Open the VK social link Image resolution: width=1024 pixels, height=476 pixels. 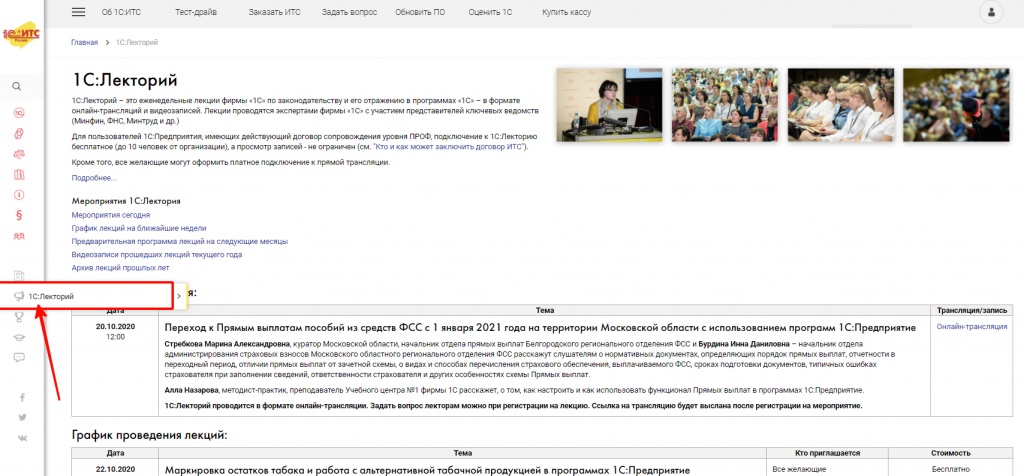[22, 437]
